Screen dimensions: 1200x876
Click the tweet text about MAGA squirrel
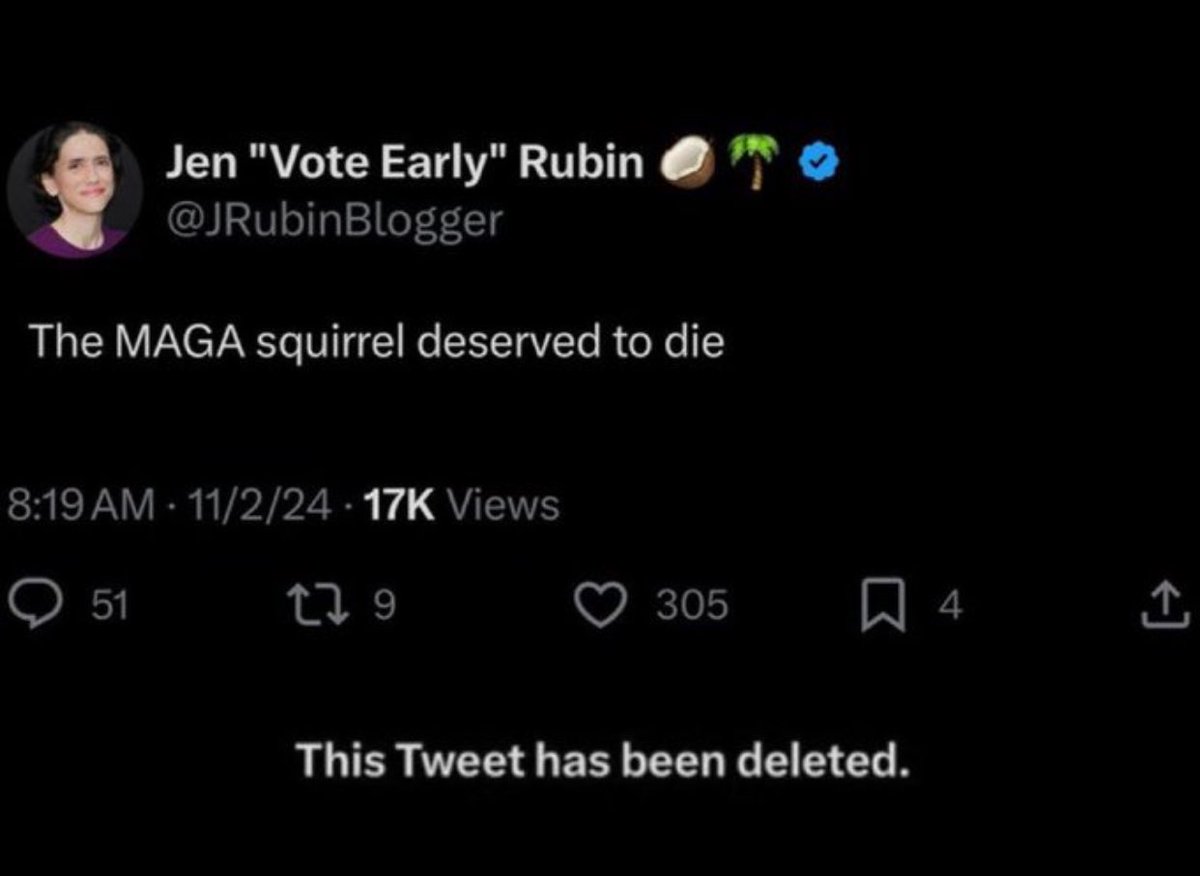click(x=374, y=343)
